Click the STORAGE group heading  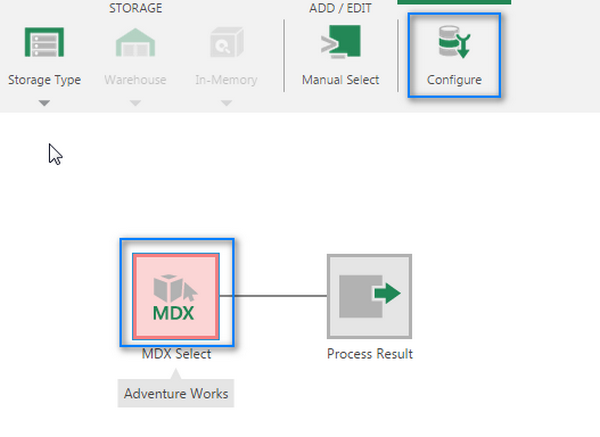(x=135, y=8)
